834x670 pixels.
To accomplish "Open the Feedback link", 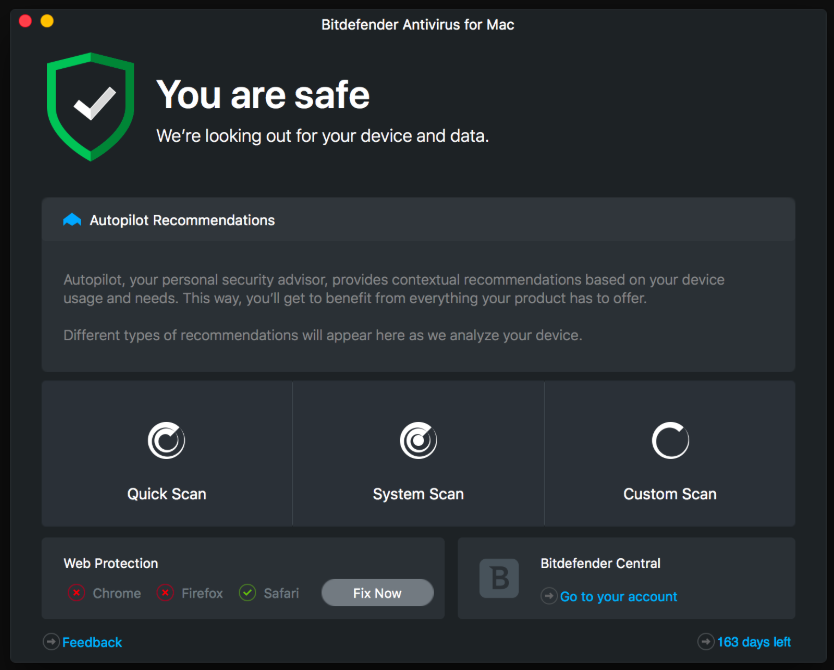I will pos(92,642).
